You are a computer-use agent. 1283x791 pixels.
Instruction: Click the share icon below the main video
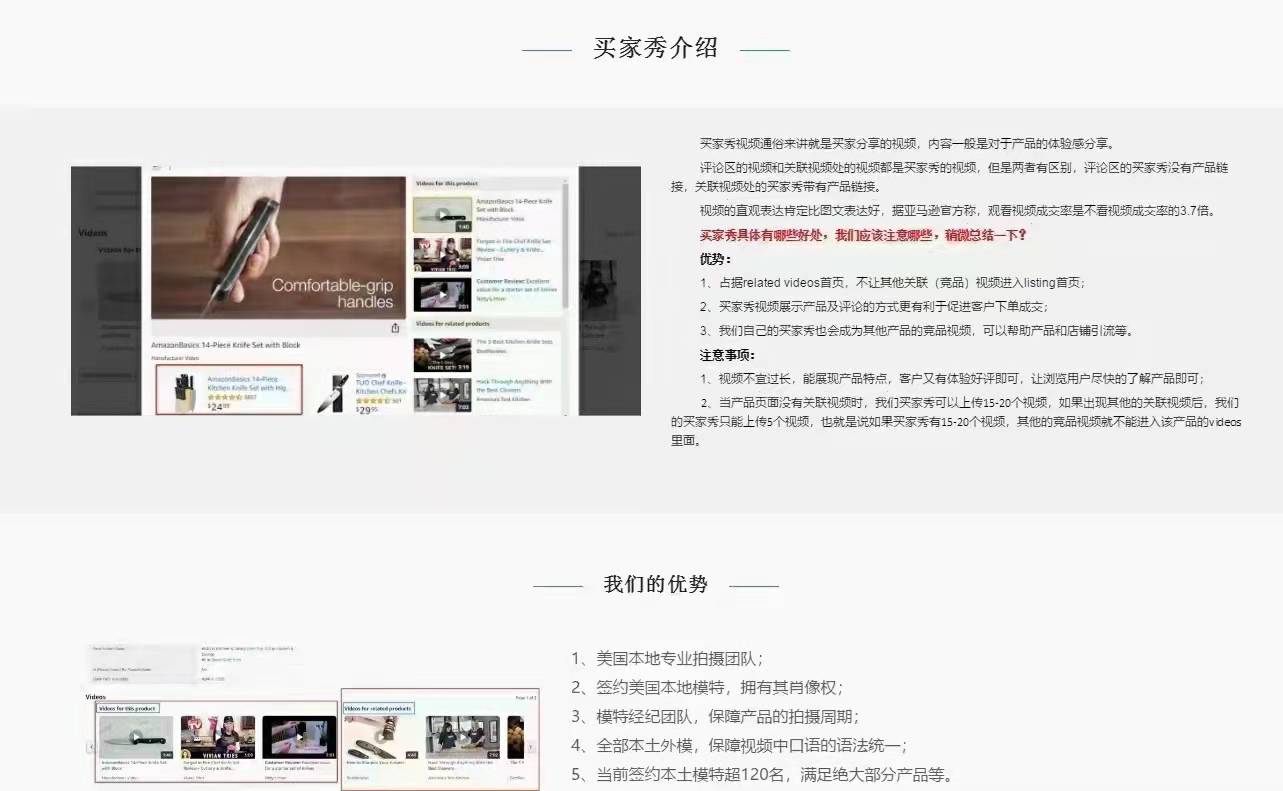tap(395, 328)
